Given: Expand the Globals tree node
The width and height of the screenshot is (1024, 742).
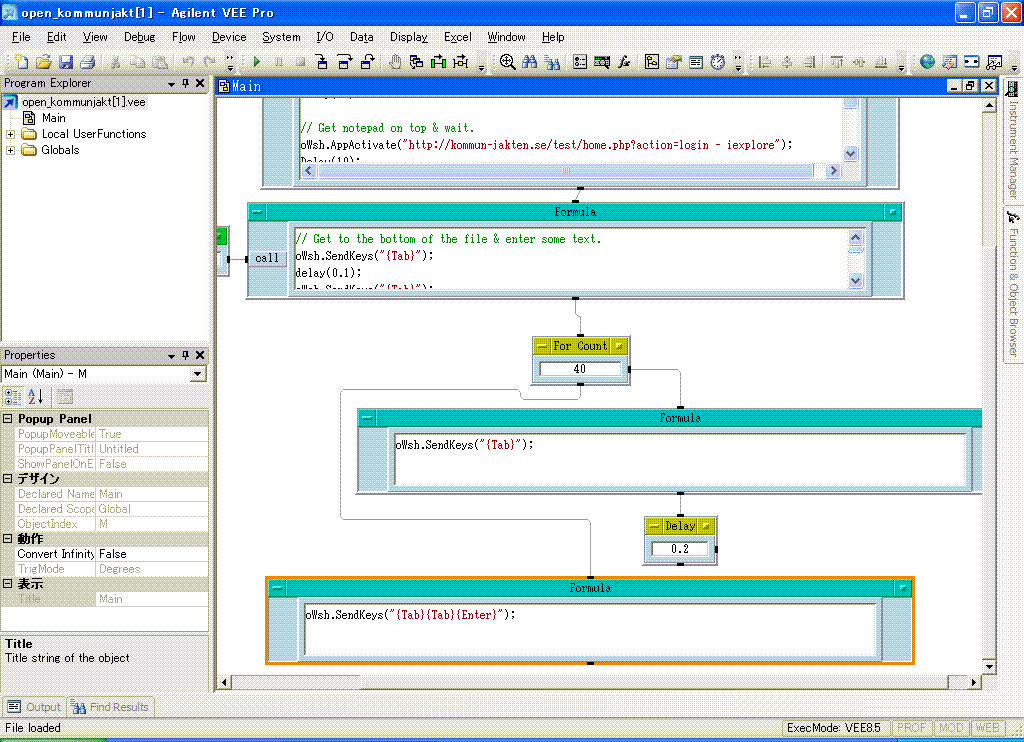Looking at the screenshot, I should click(x=10, y=150).
